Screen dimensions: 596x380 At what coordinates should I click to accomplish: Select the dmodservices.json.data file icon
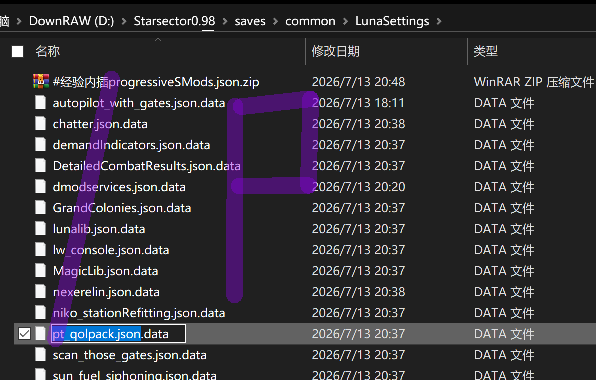tap(41, 187)
